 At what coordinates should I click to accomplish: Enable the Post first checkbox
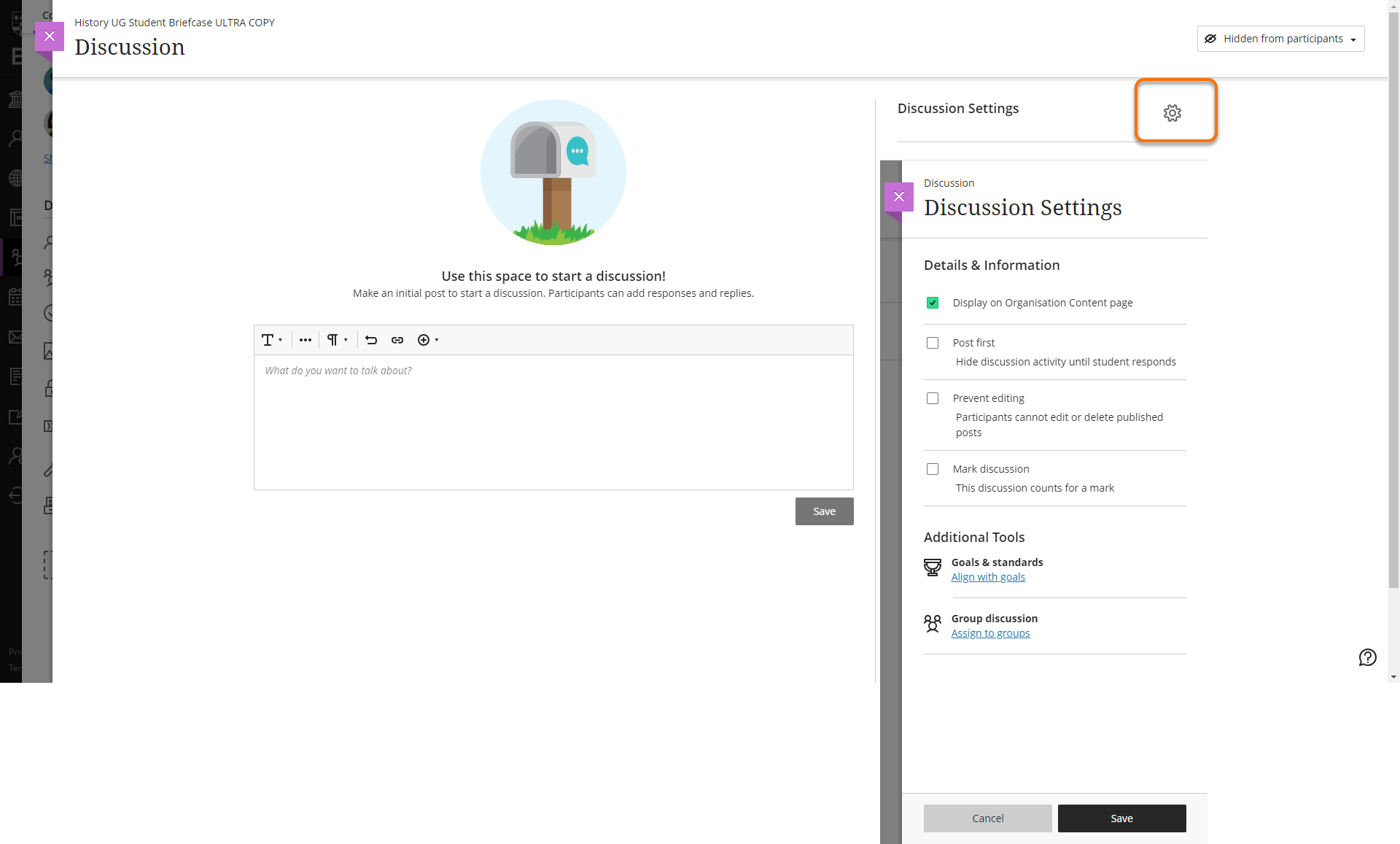point(932,343)
